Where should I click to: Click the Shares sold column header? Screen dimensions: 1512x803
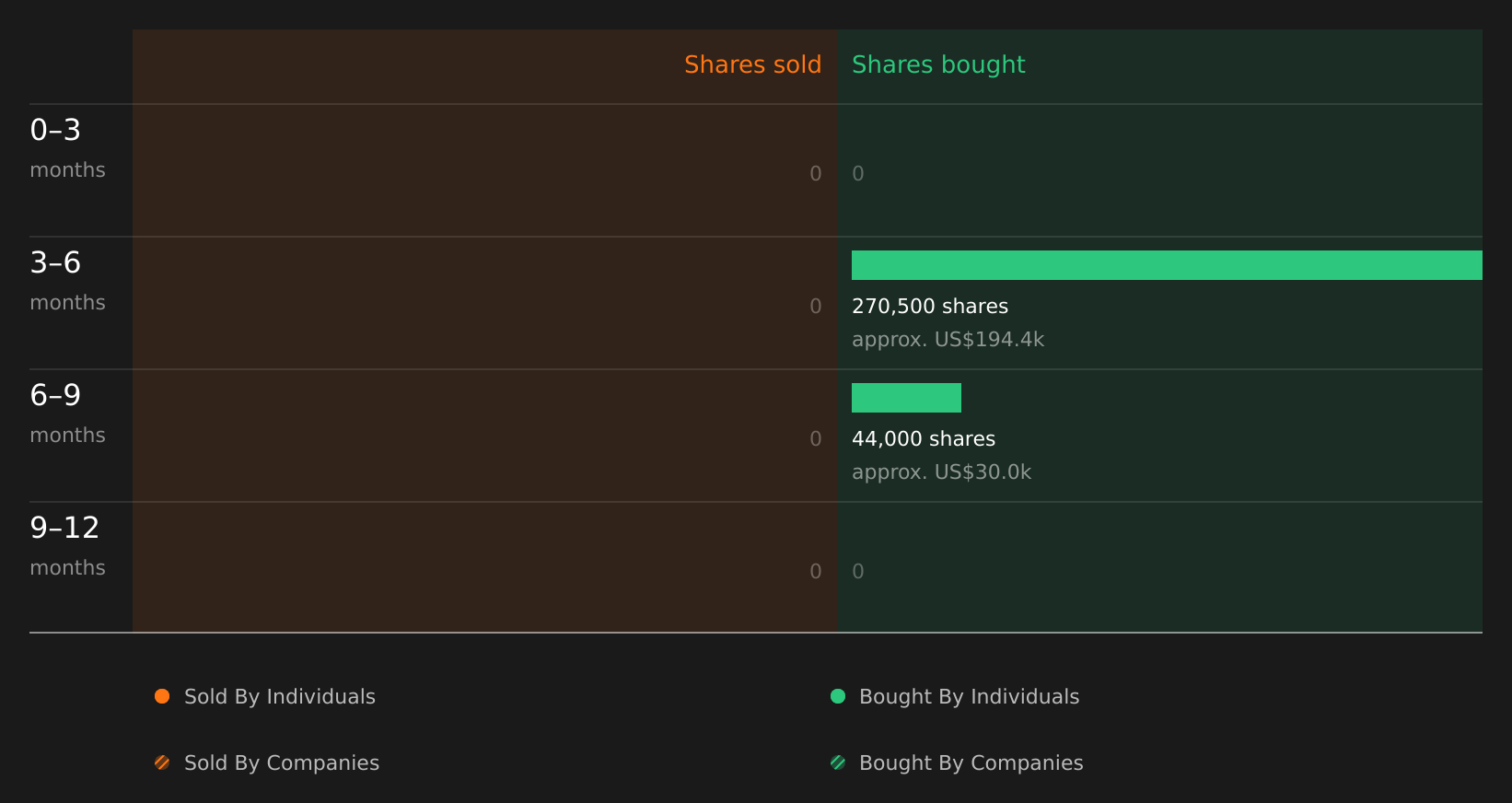(x=752, y=64)
